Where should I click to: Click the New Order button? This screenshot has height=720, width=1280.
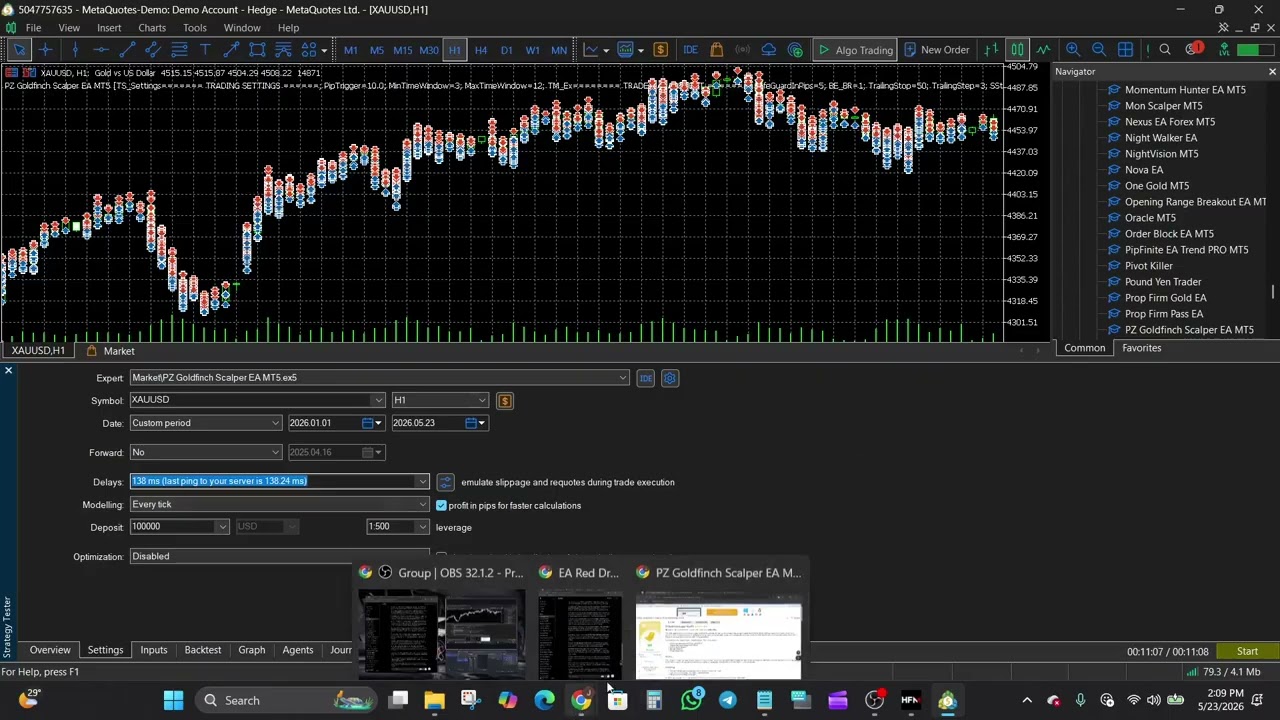(x=937, y=50)
